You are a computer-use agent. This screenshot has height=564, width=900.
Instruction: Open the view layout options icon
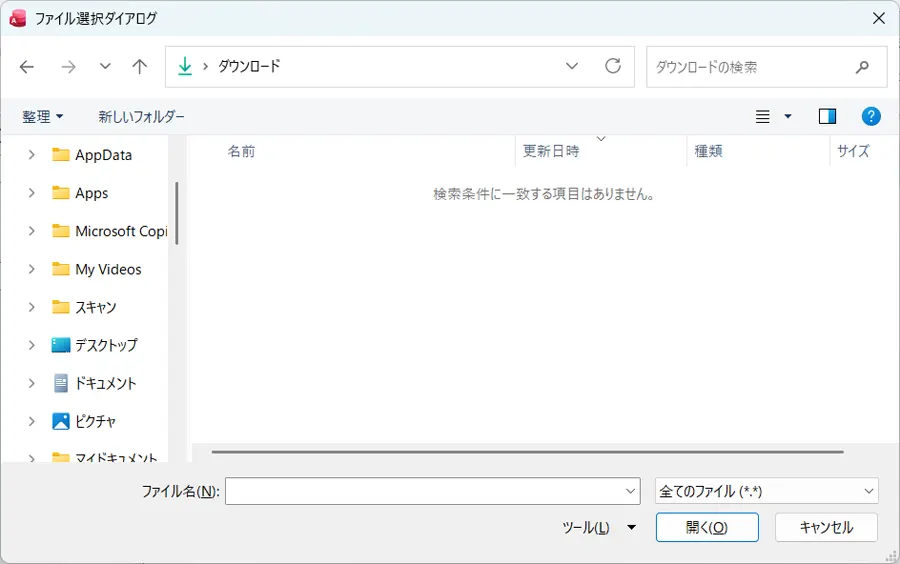point(763,117)
